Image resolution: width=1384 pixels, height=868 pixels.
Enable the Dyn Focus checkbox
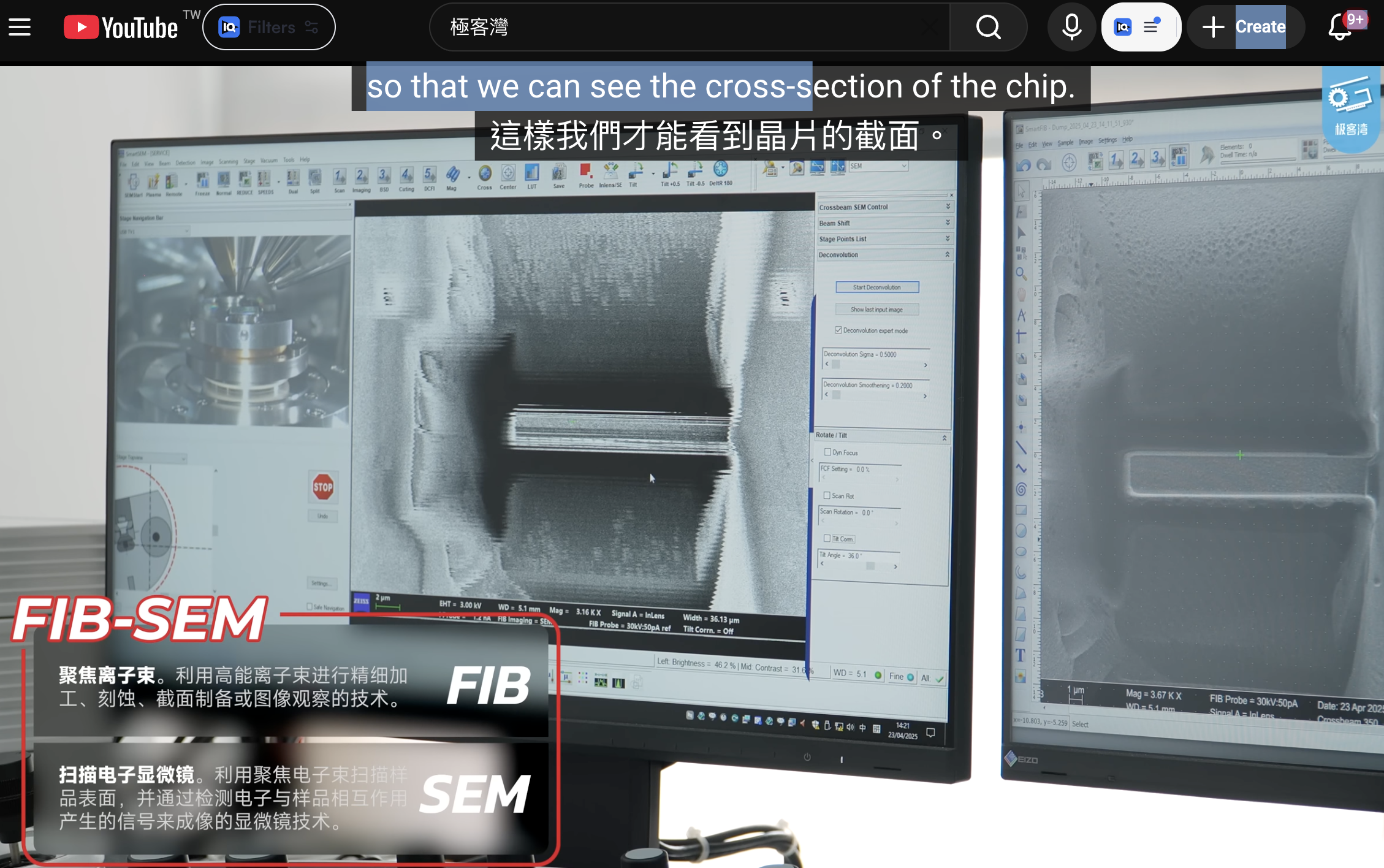pyautogui.click(x=827, y=452)
